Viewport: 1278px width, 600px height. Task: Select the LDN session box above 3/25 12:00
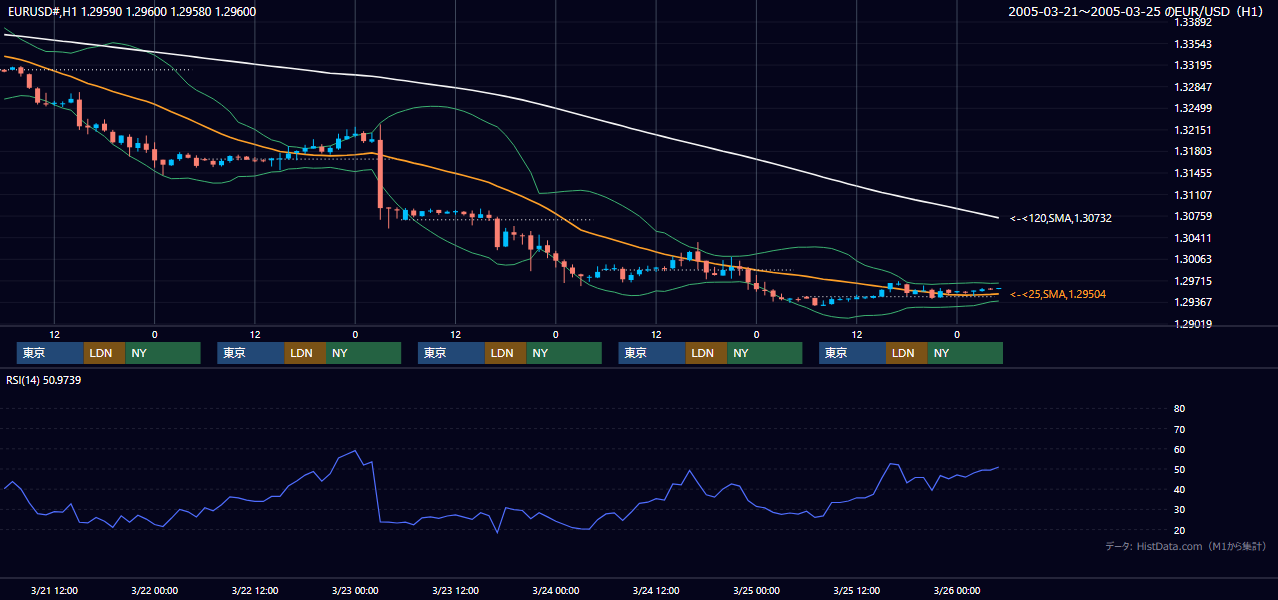(906, 353)
